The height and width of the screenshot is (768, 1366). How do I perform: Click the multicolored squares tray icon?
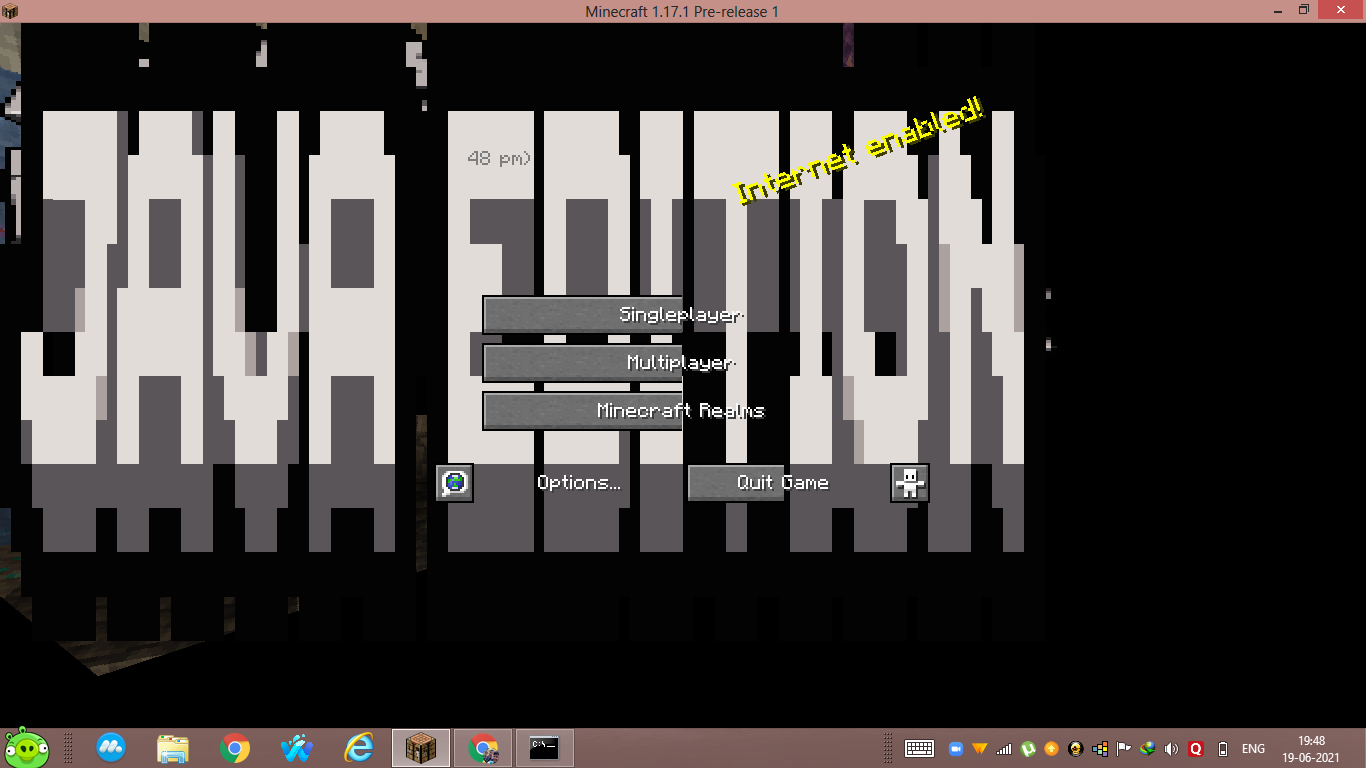[x=1100, y=748]
